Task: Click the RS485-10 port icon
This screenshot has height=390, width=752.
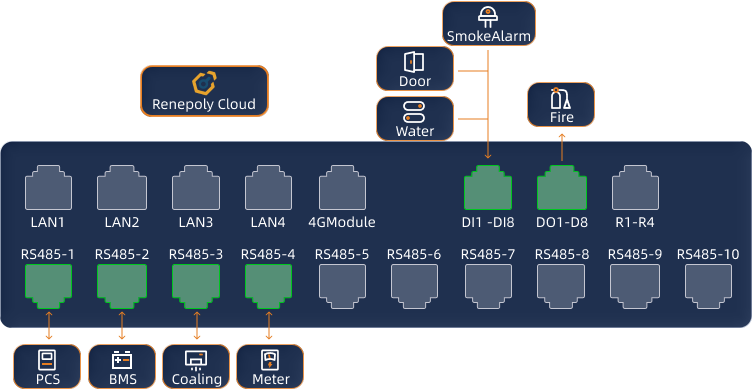Action: [708, 286]
